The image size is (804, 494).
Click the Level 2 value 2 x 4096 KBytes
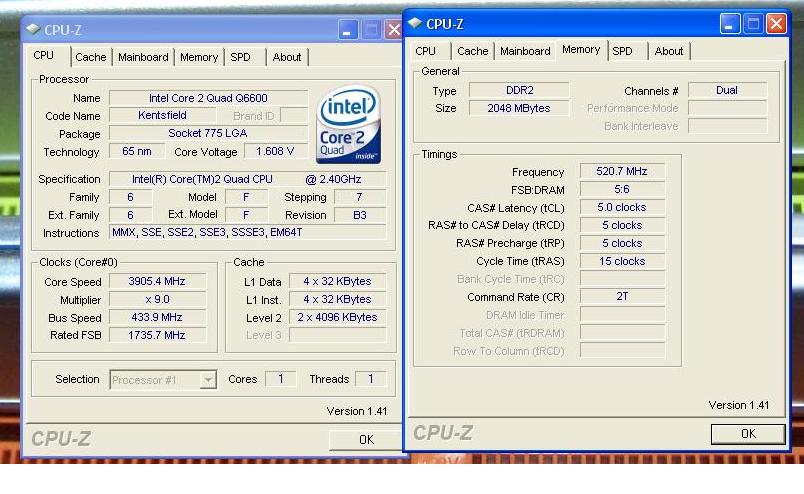click(x=337, y=317)
